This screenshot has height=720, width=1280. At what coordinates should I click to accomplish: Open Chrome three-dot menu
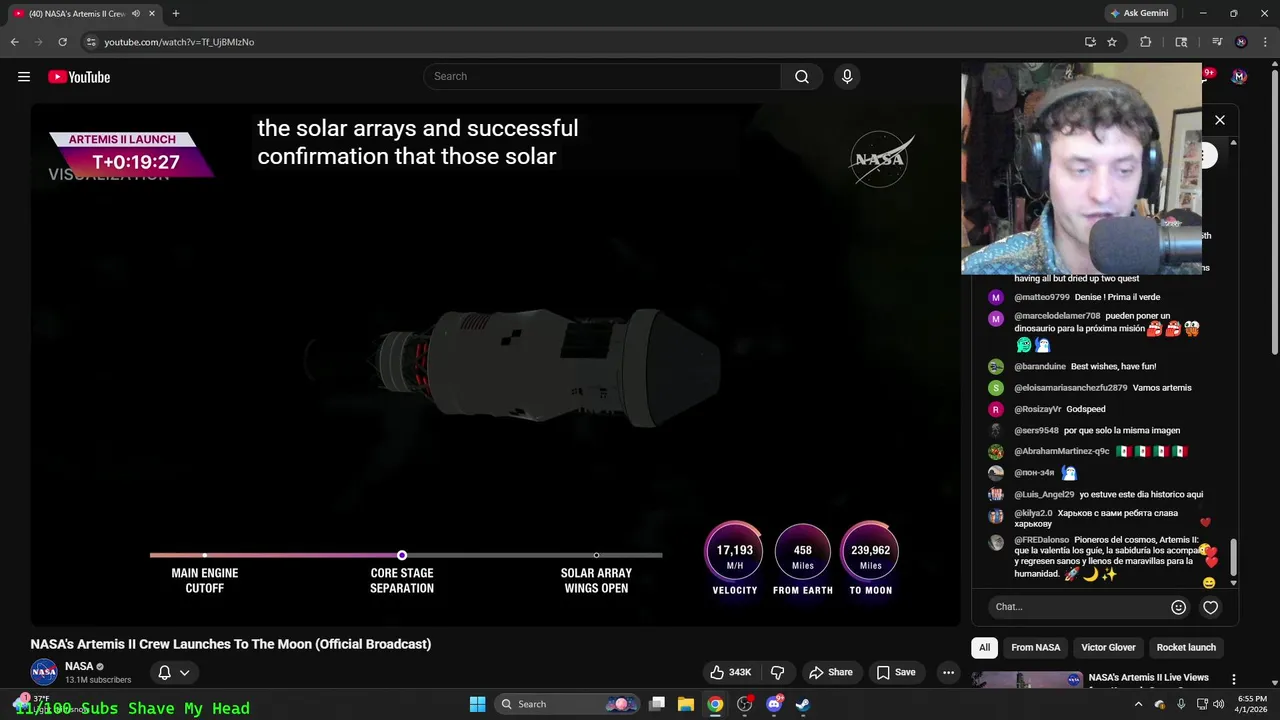point(1265,42)
